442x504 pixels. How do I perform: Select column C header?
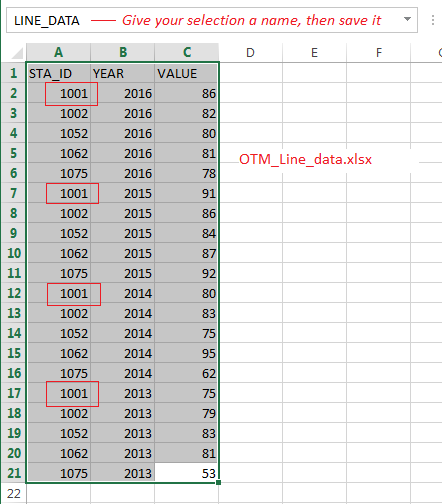point(187,52)
